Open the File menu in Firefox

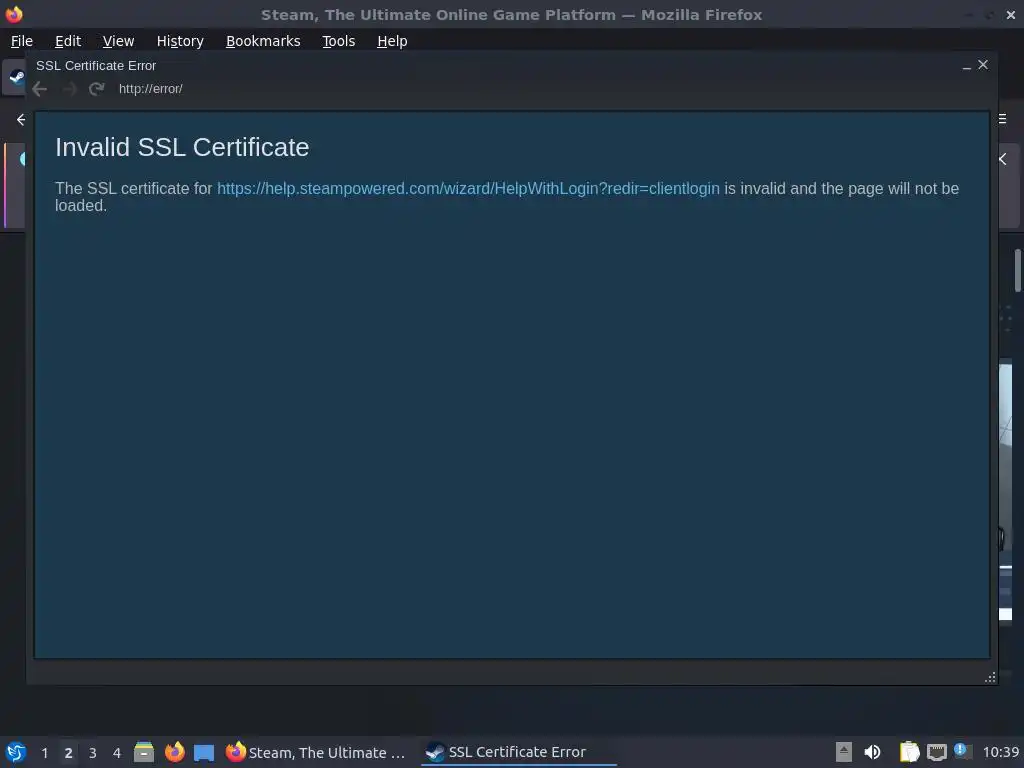click(x=22, y=41)
